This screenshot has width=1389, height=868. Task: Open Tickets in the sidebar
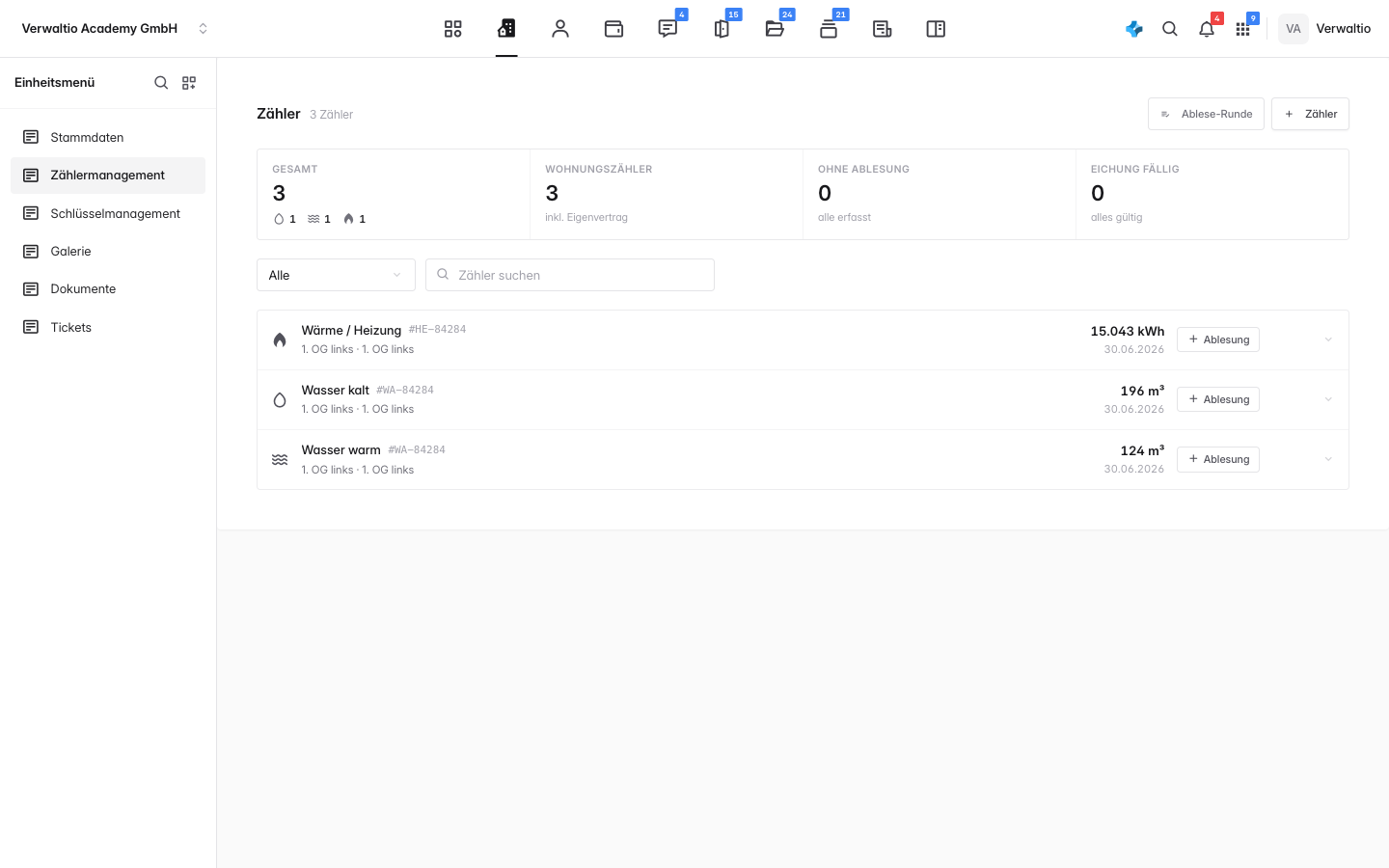tap(108, 327)
